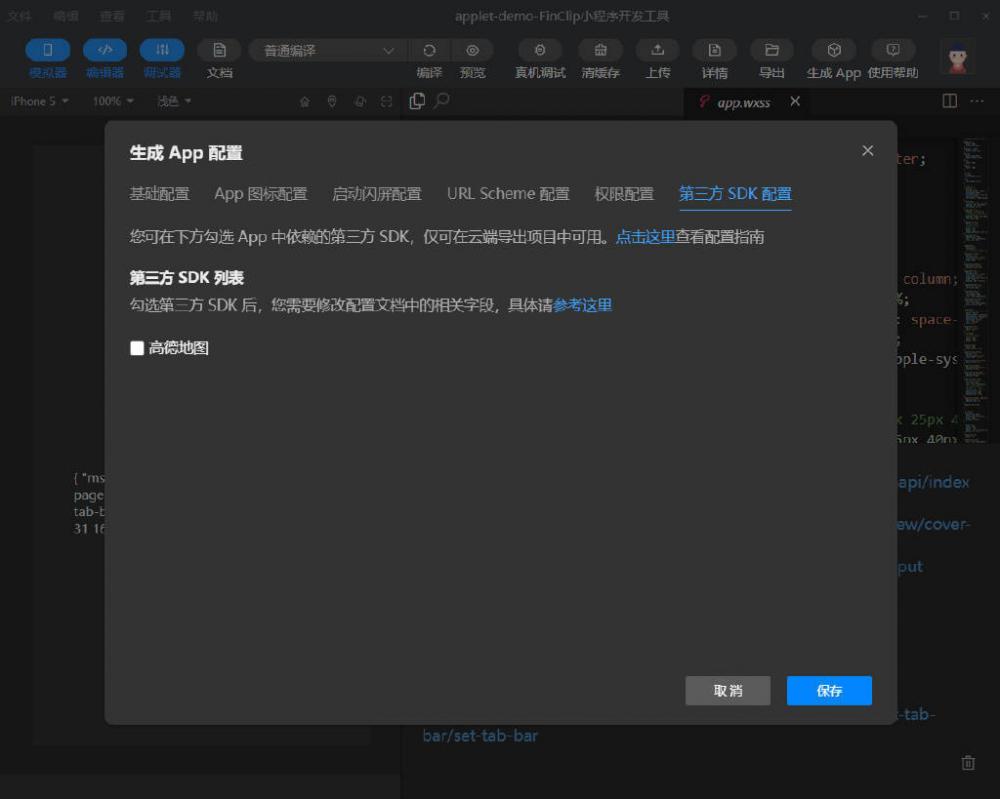Click the 生成 App cube icon
The image size is (1000, 799).
(x=834, y=50)
